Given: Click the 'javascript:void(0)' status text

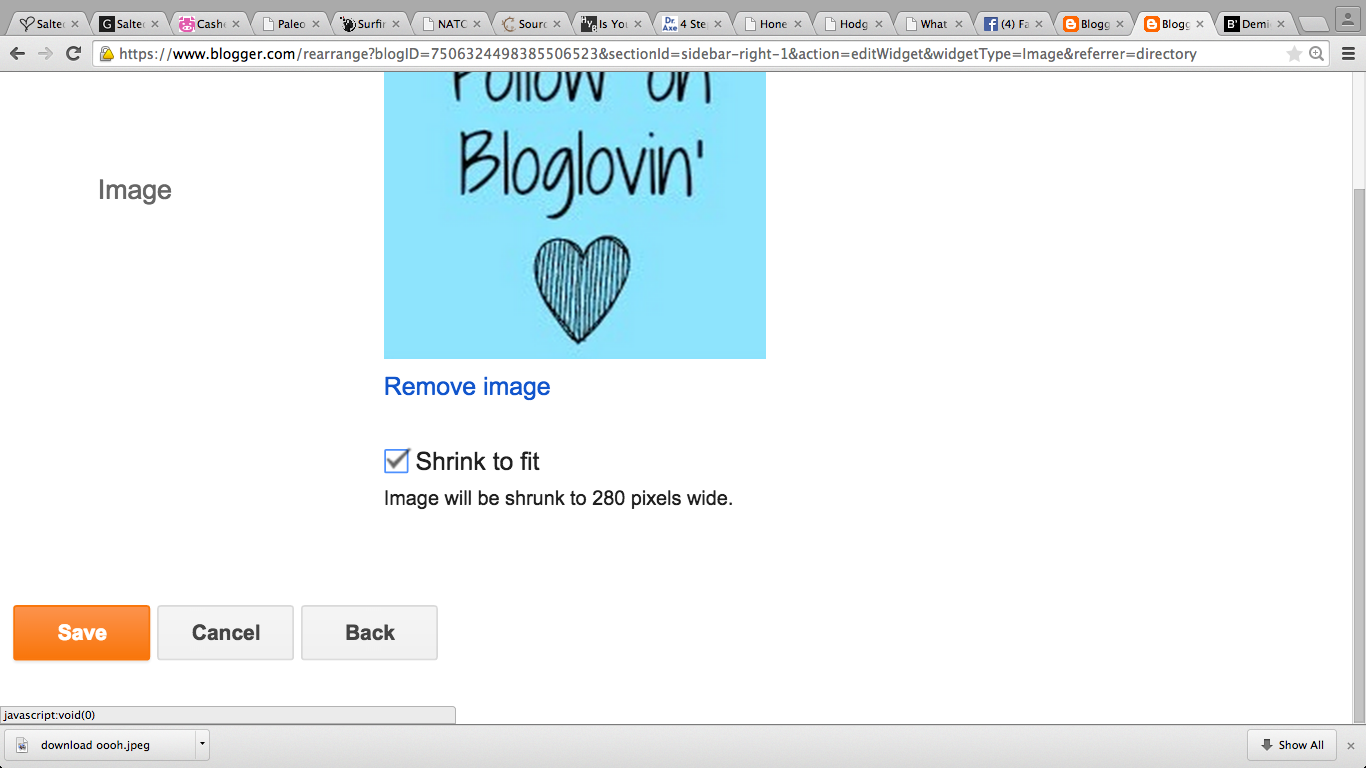Looking at the screenshot, I should pos(49,715).
